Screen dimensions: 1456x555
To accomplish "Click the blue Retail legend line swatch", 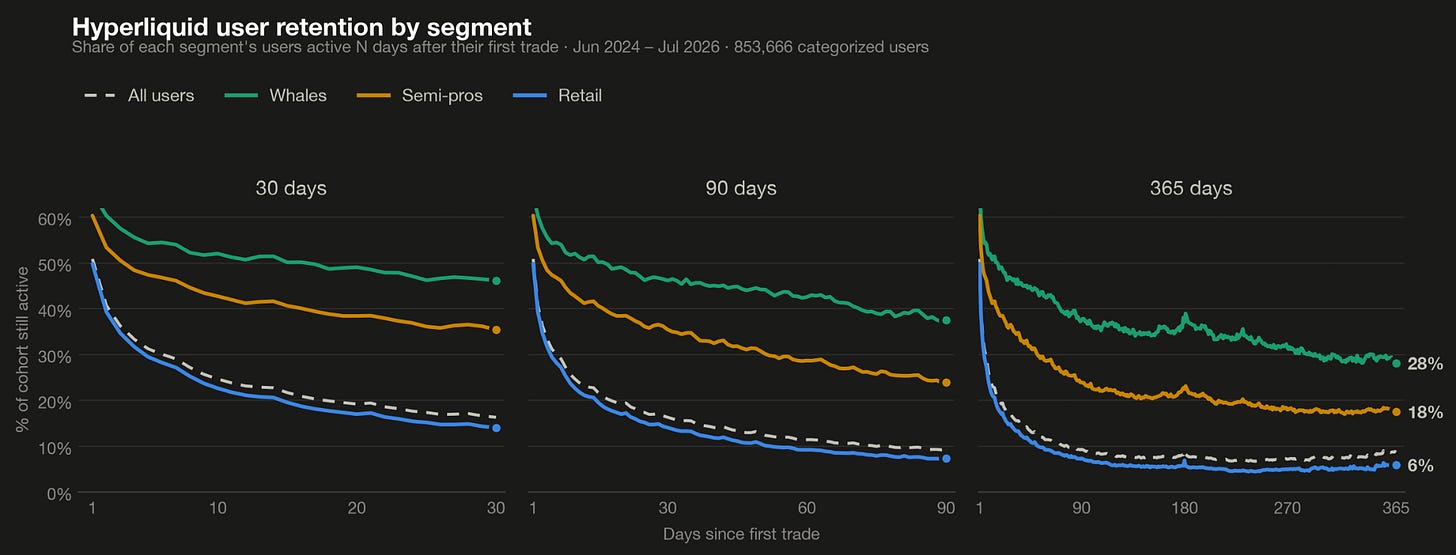I will point(529,96).
